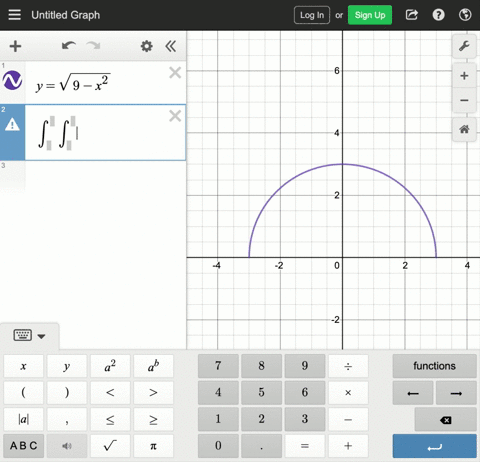Delete expression 1
The width and height of the screenshot is (480, 462).
175,72
